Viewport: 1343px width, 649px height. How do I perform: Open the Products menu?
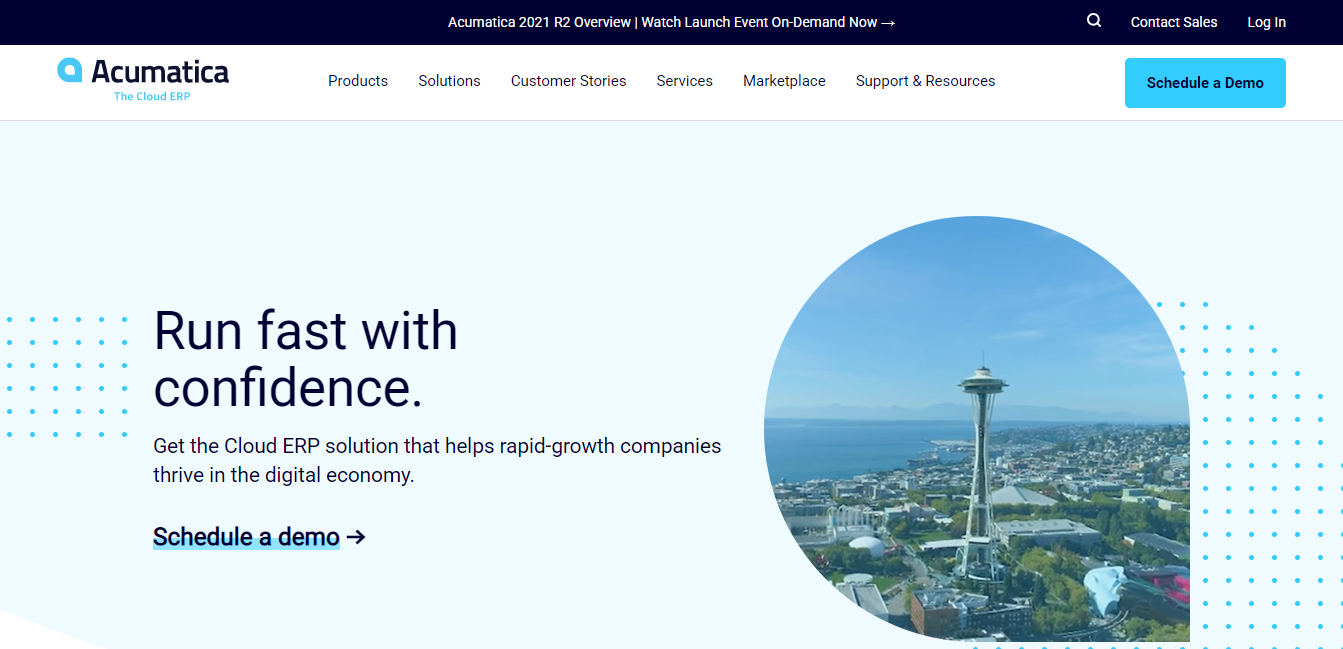pos(358,81)
